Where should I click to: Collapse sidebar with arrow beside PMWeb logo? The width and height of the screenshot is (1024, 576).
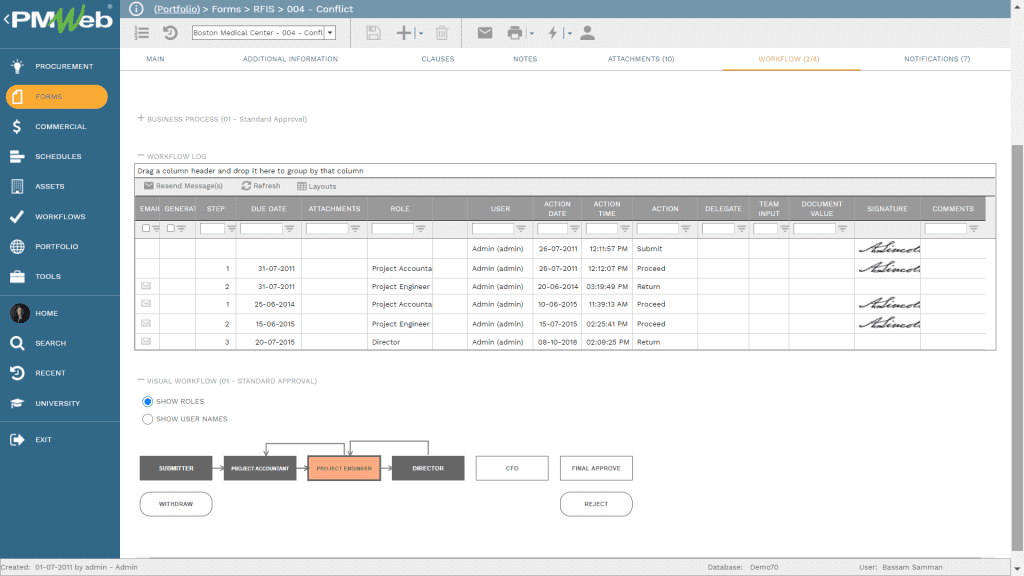pos(6,20)
